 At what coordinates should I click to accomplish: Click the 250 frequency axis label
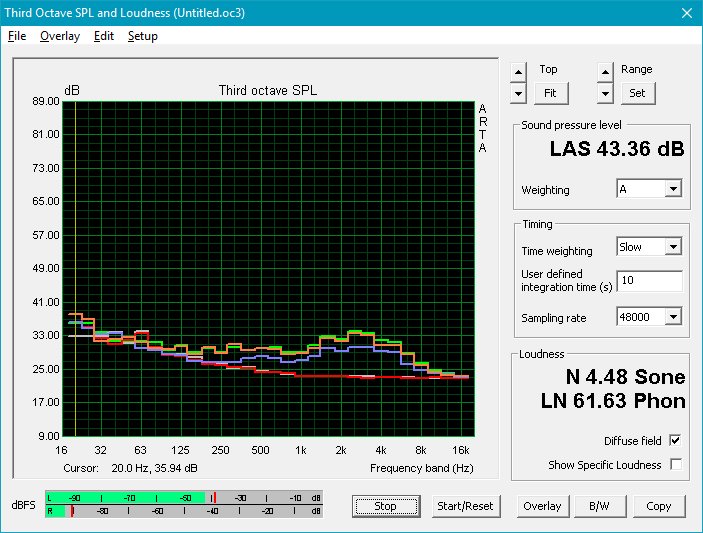(x=220, y=450)
